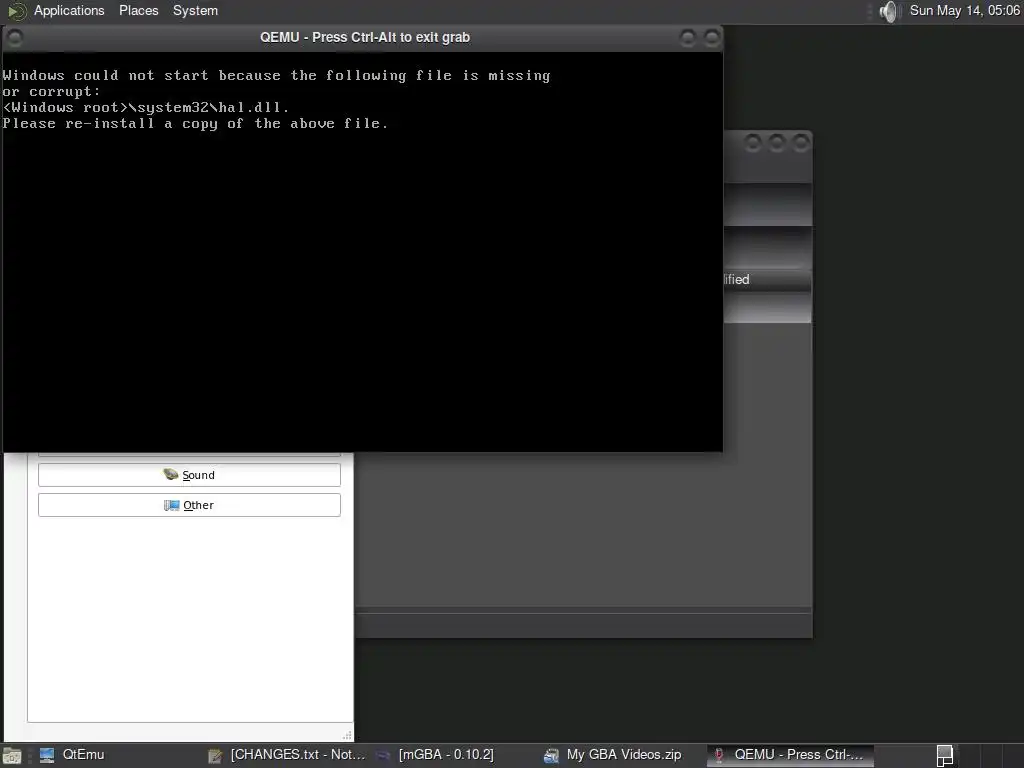Screen dimensions: 1024x768
Task: Open the System menu
Action: click(195, 10)
